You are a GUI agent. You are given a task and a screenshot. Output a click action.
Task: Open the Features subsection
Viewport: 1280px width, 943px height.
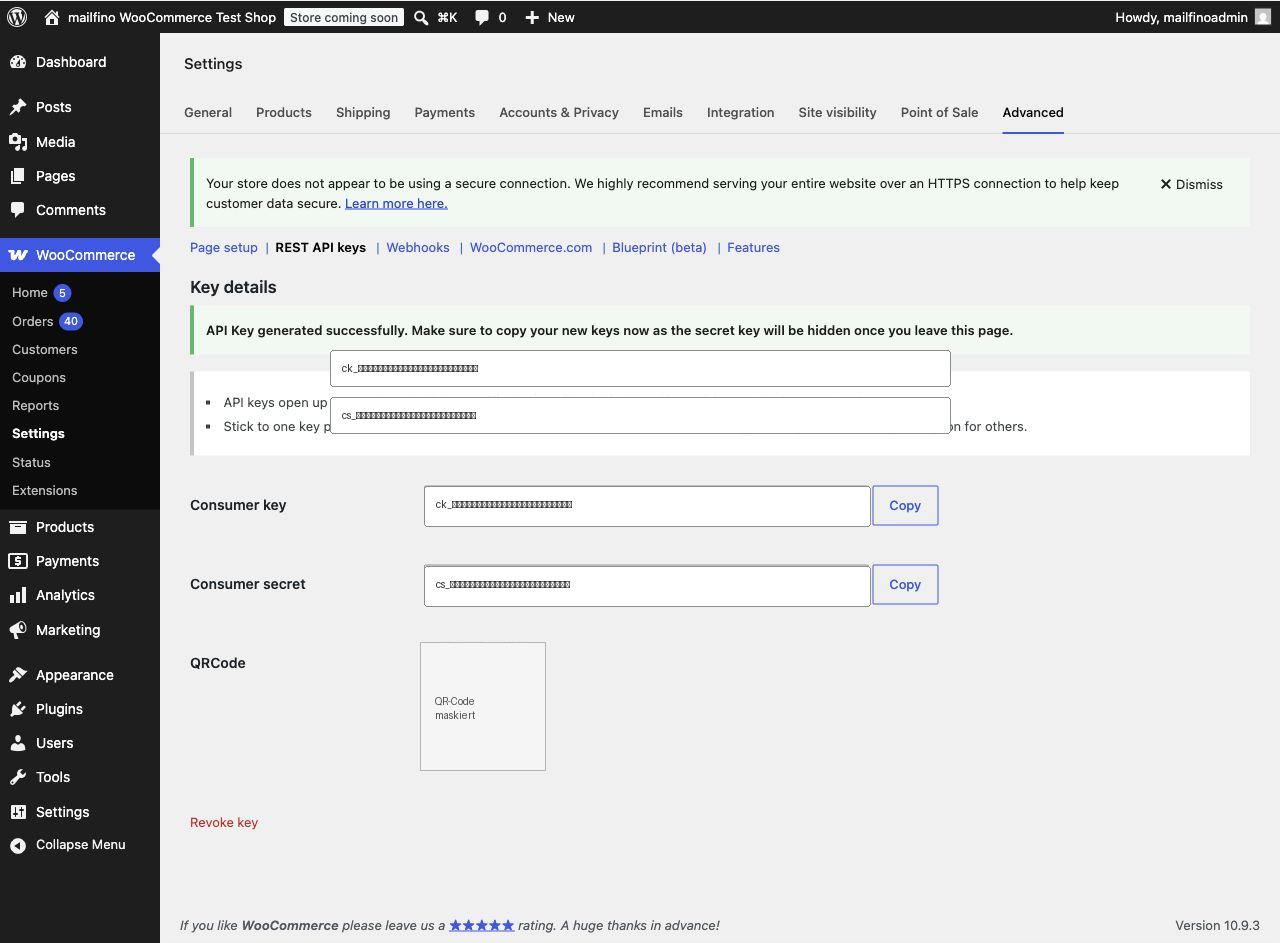[x=753, y=247]
